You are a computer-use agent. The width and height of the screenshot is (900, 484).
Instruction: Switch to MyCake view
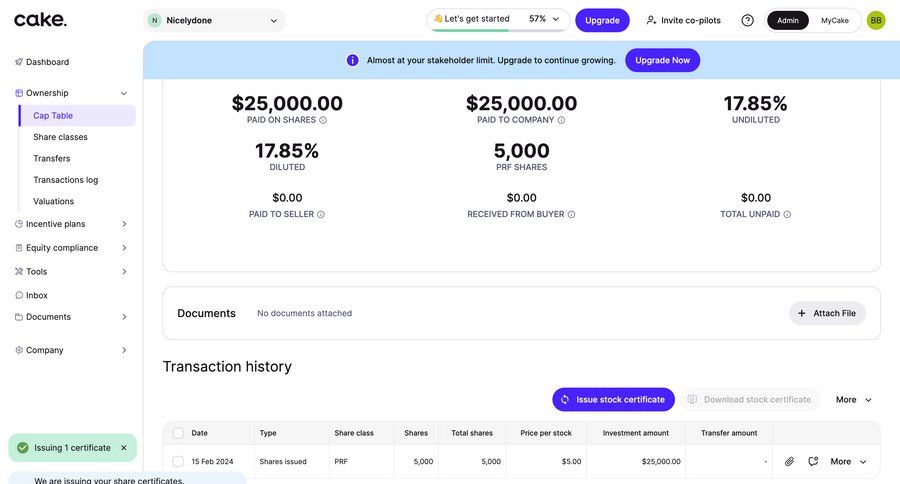835,20
